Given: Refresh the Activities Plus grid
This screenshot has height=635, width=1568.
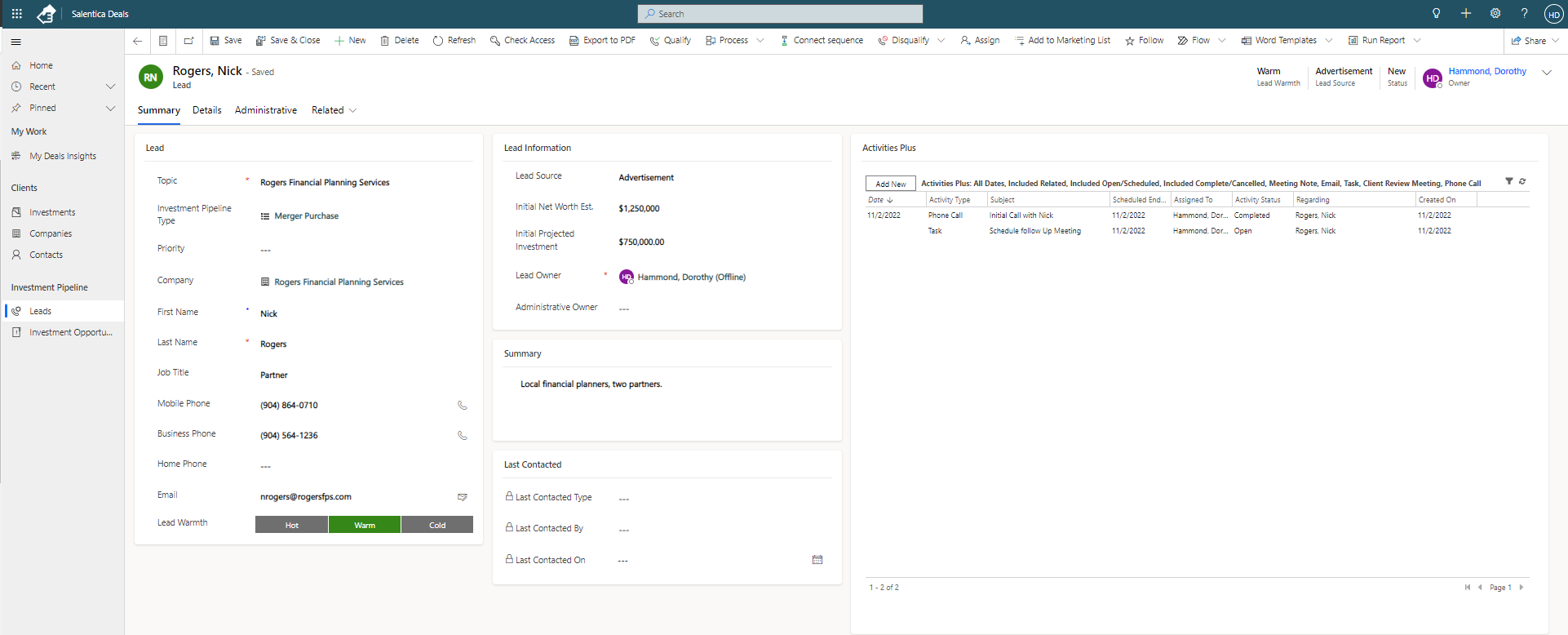Looking at the screenshot, I should point(1522,182).
